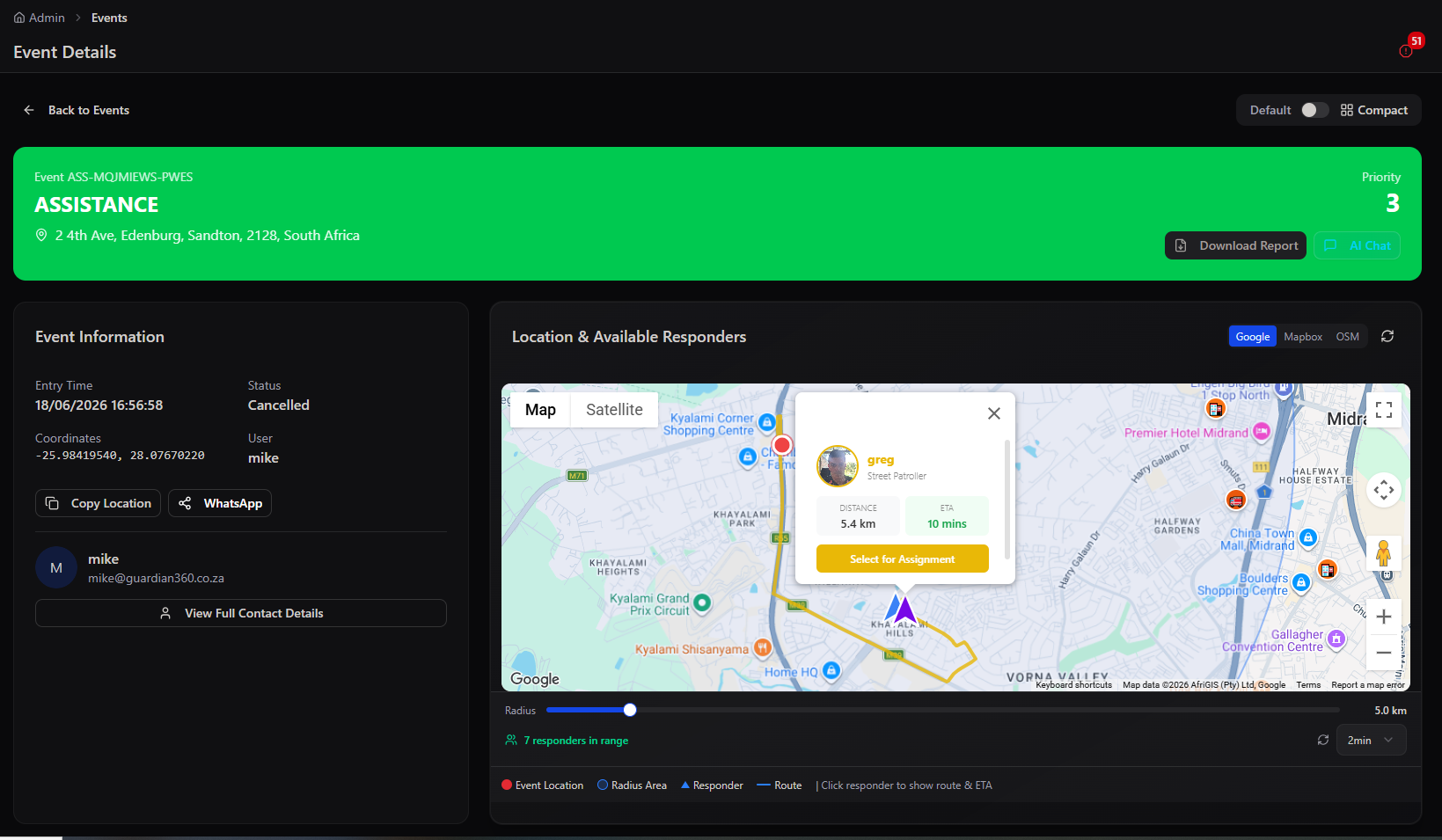The image size is (1442, 840).
Task: Click the coordinates value -25.98419540, 28.07670220
Action: (x=120, y=456)
